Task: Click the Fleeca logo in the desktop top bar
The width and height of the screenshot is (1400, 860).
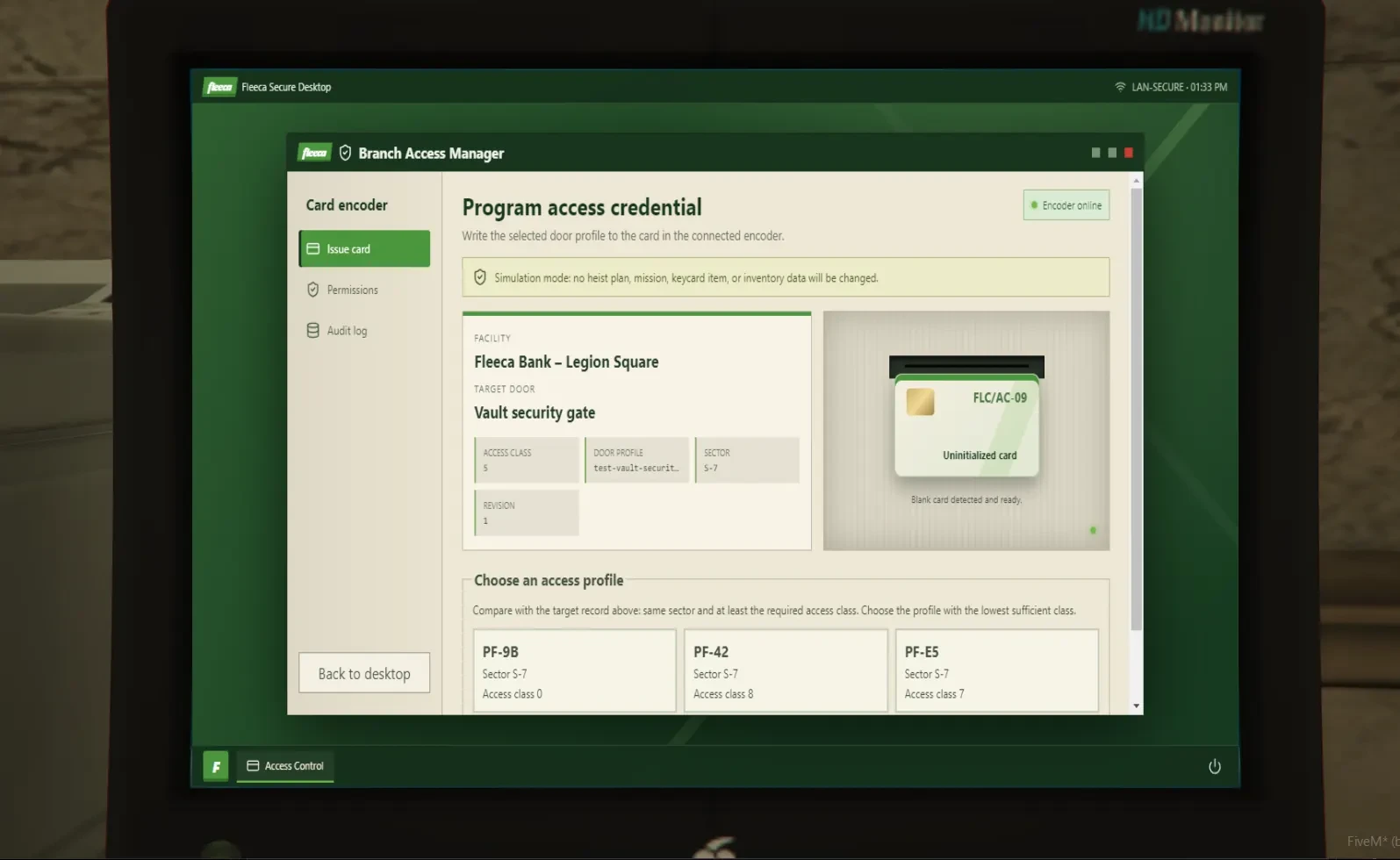Action: [219, 87]
